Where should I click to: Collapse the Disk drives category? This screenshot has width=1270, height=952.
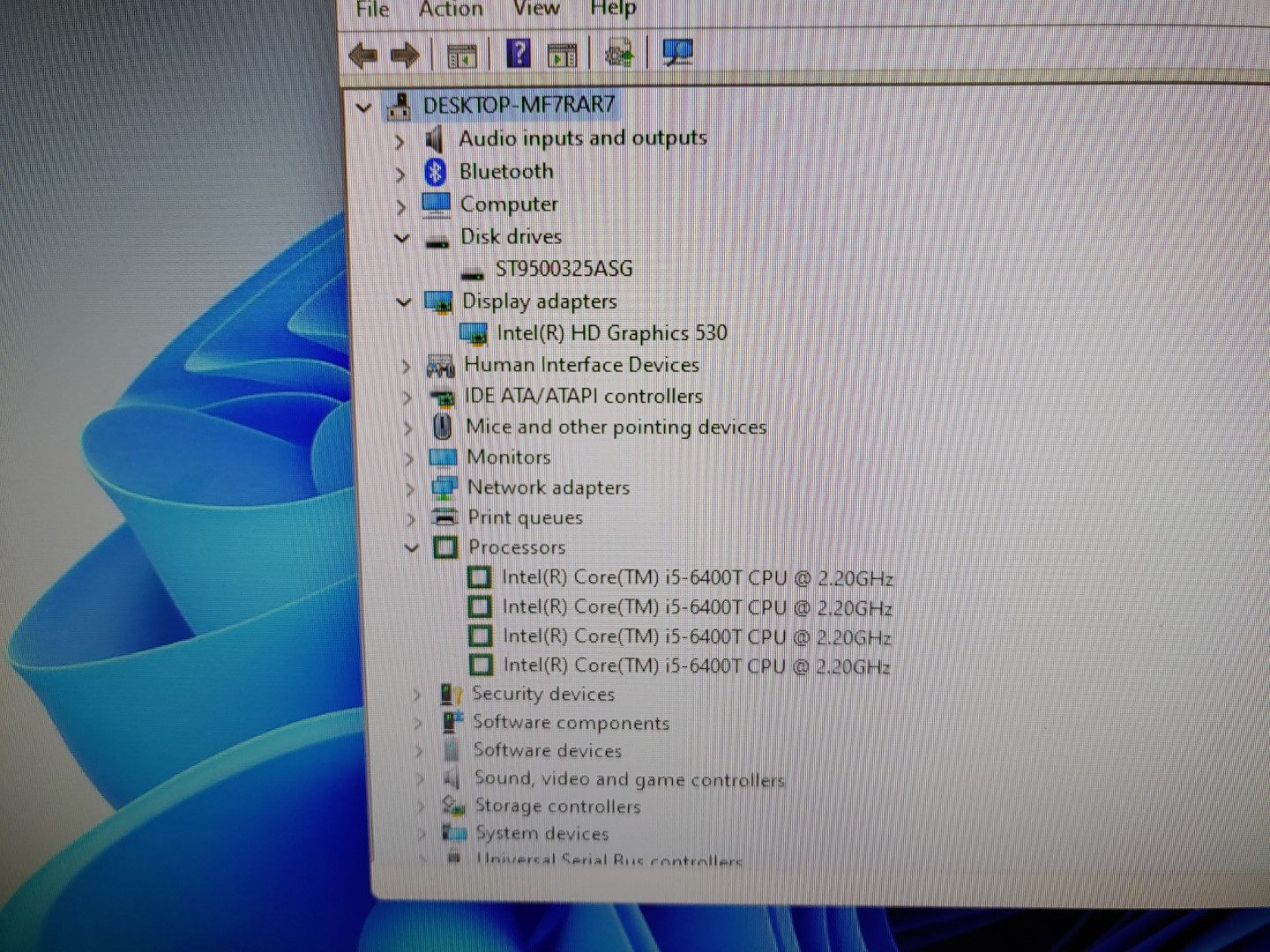402,238
